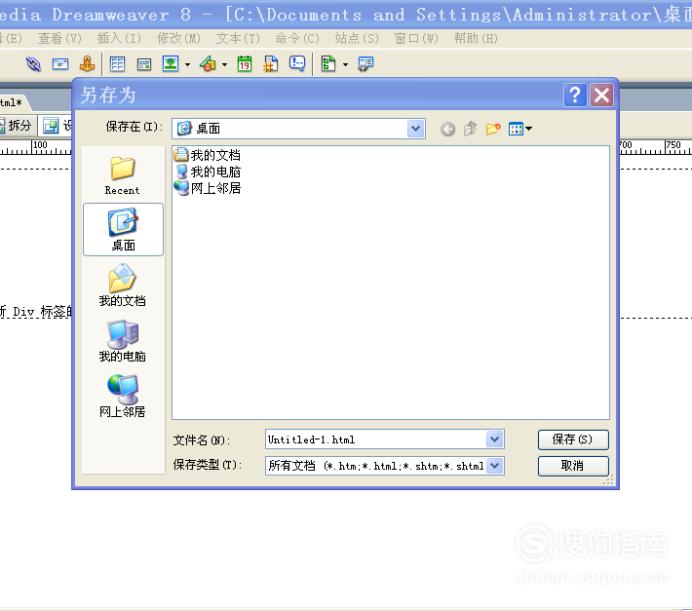Open the 文件名 dropdown arrow
This screenshot has height=611, width=692.
point(495,439)
